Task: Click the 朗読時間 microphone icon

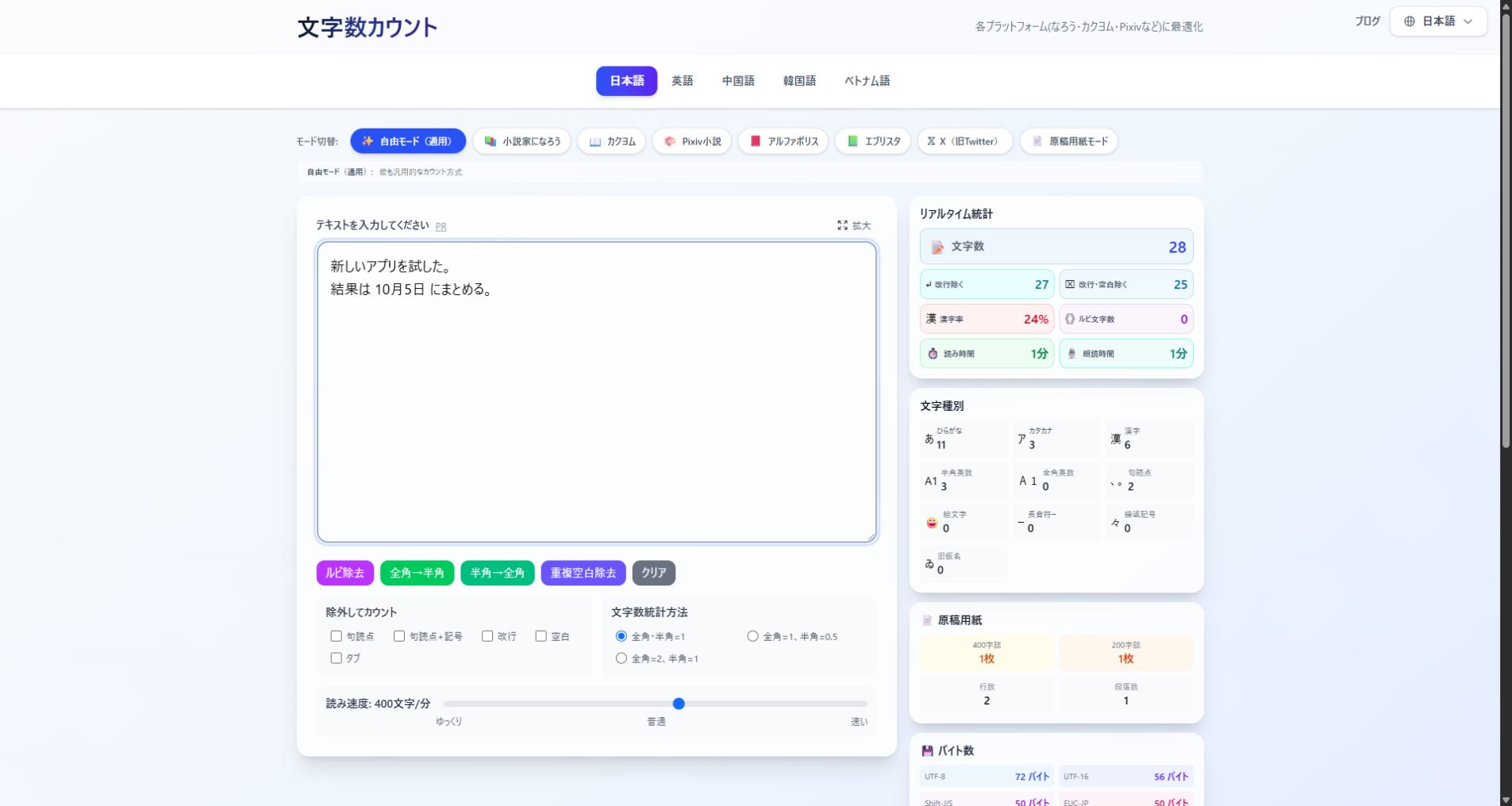Action: 1071,354
